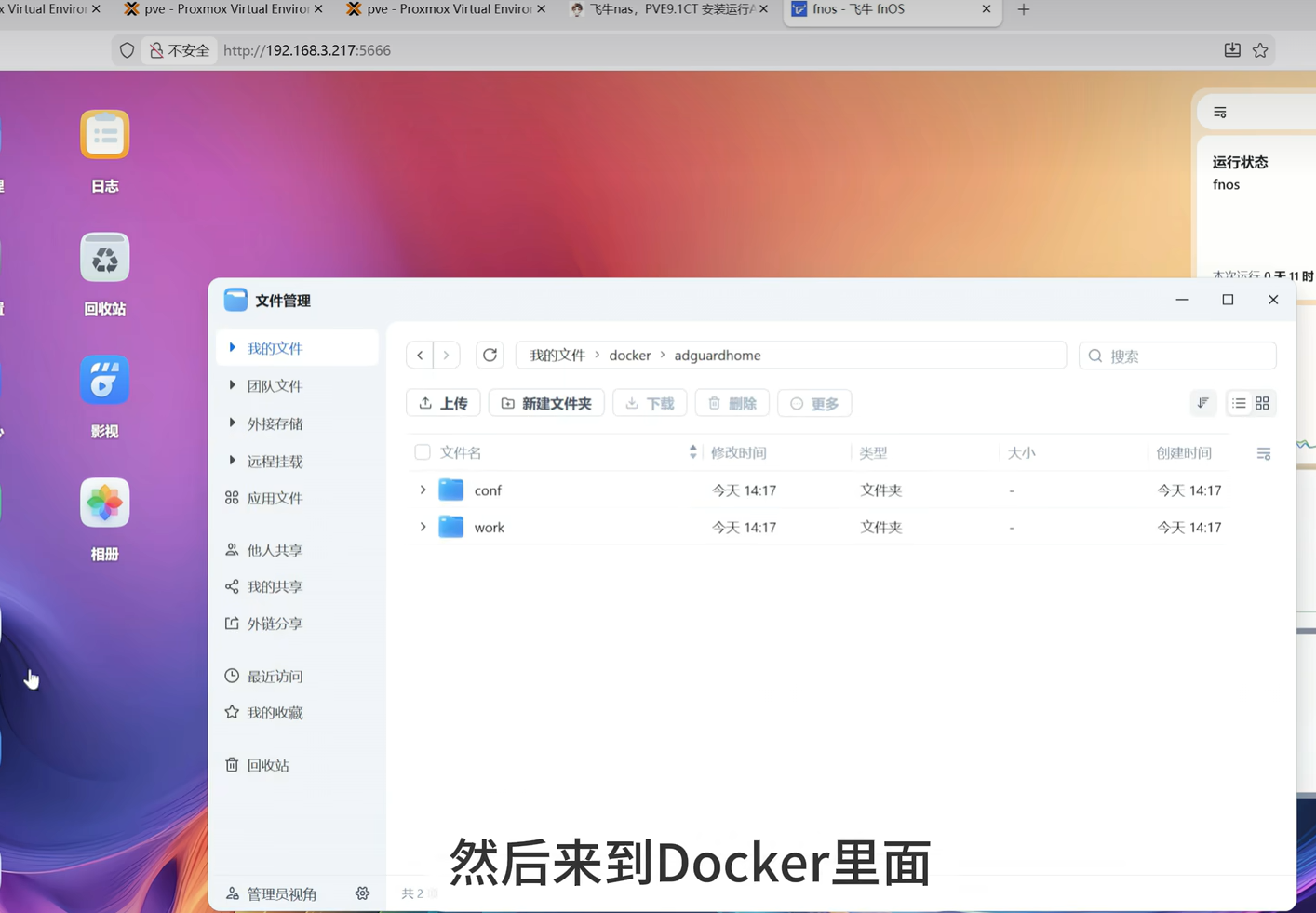The width and height of the screenshot is (1316, 913).
Task: Expand the conf folder row chevron
Action: pyautogui.click(x=423, y=490)
